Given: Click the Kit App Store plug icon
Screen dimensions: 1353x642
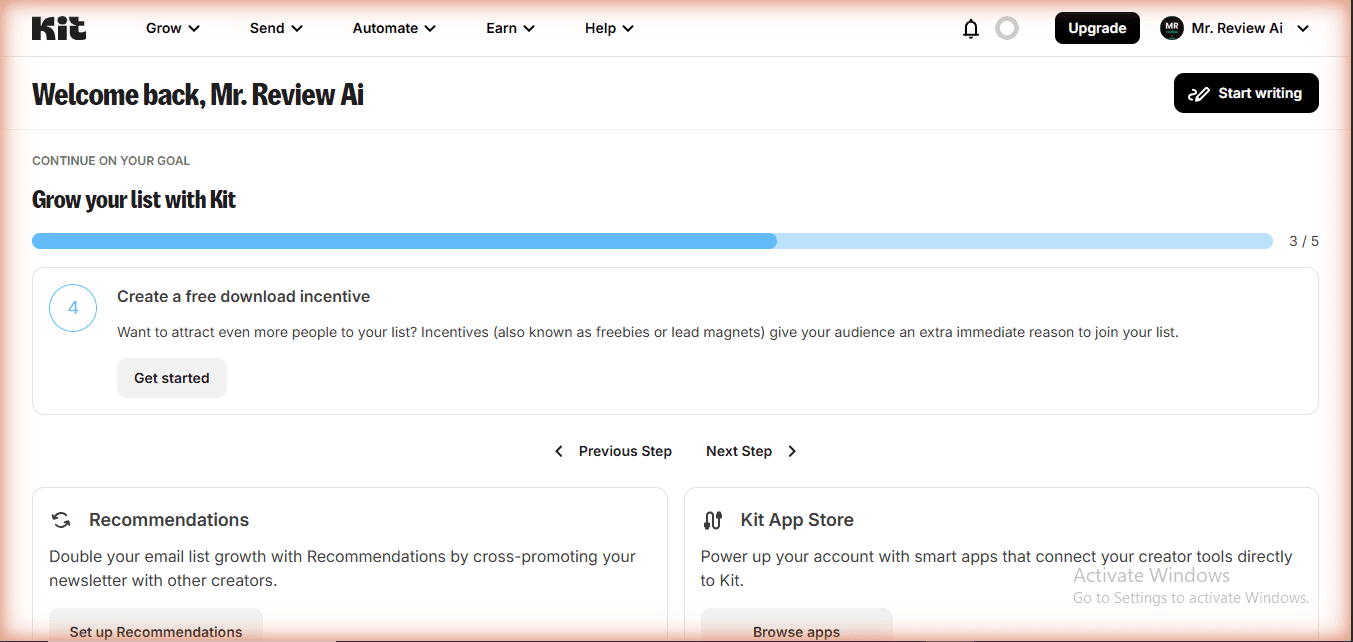Looking at the screenshot, I should click(713, 520).
